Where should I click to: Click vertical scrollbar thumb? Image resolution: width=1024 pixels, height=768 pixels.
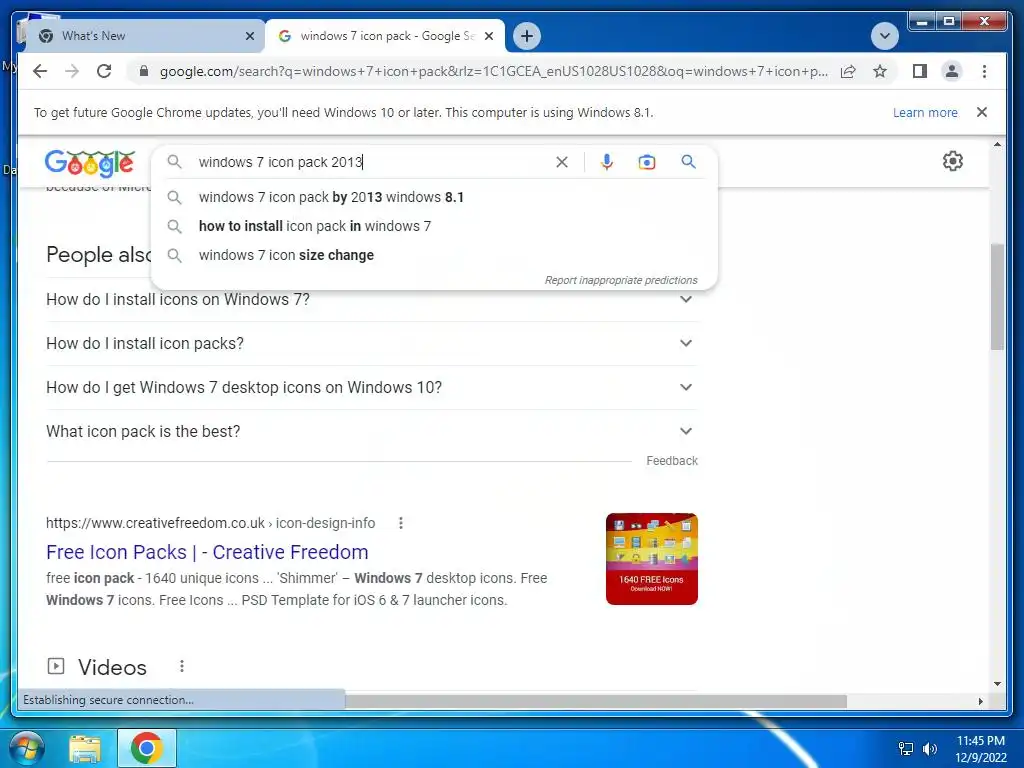(x=997, y=297)
